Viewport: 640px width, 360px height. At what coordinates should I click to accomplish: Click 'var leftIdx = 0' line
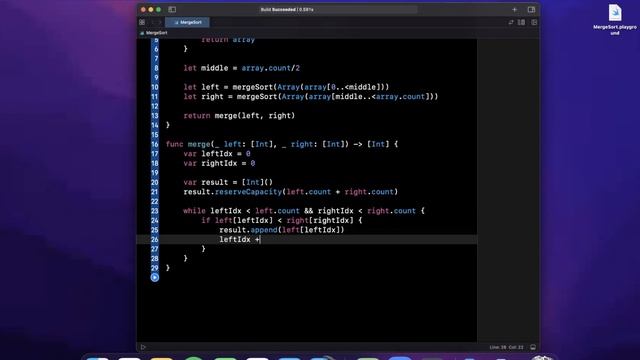point(217,154)
